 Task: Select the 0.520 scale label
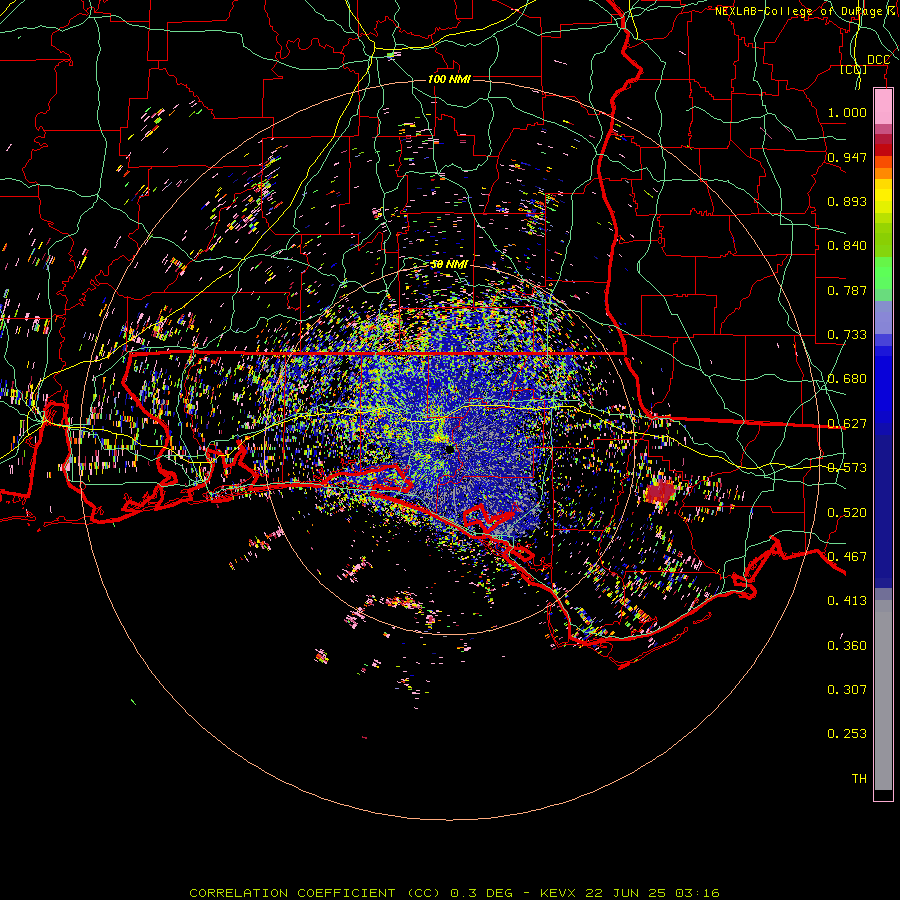[847, 513]
